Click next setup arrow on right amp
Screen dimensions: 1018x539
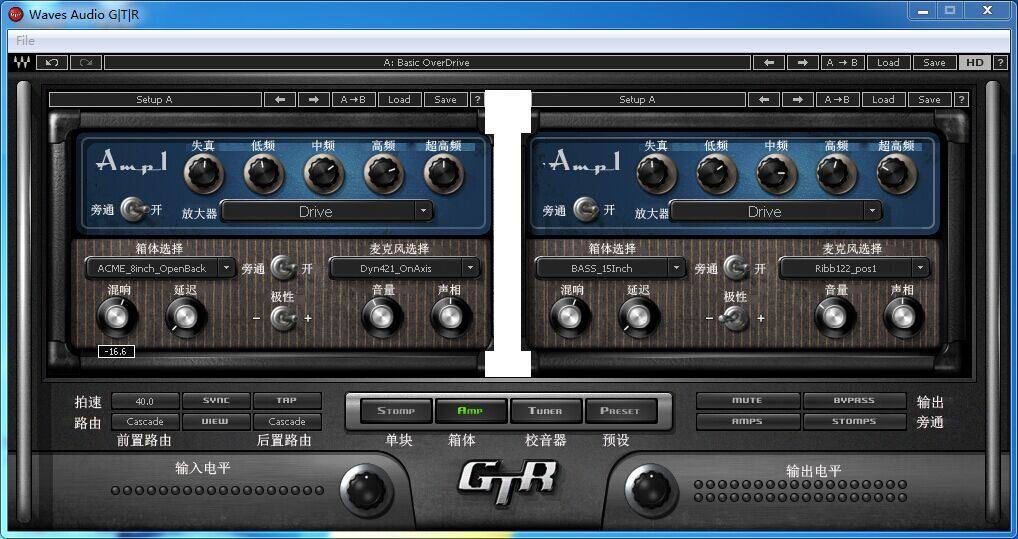point(798,99)
